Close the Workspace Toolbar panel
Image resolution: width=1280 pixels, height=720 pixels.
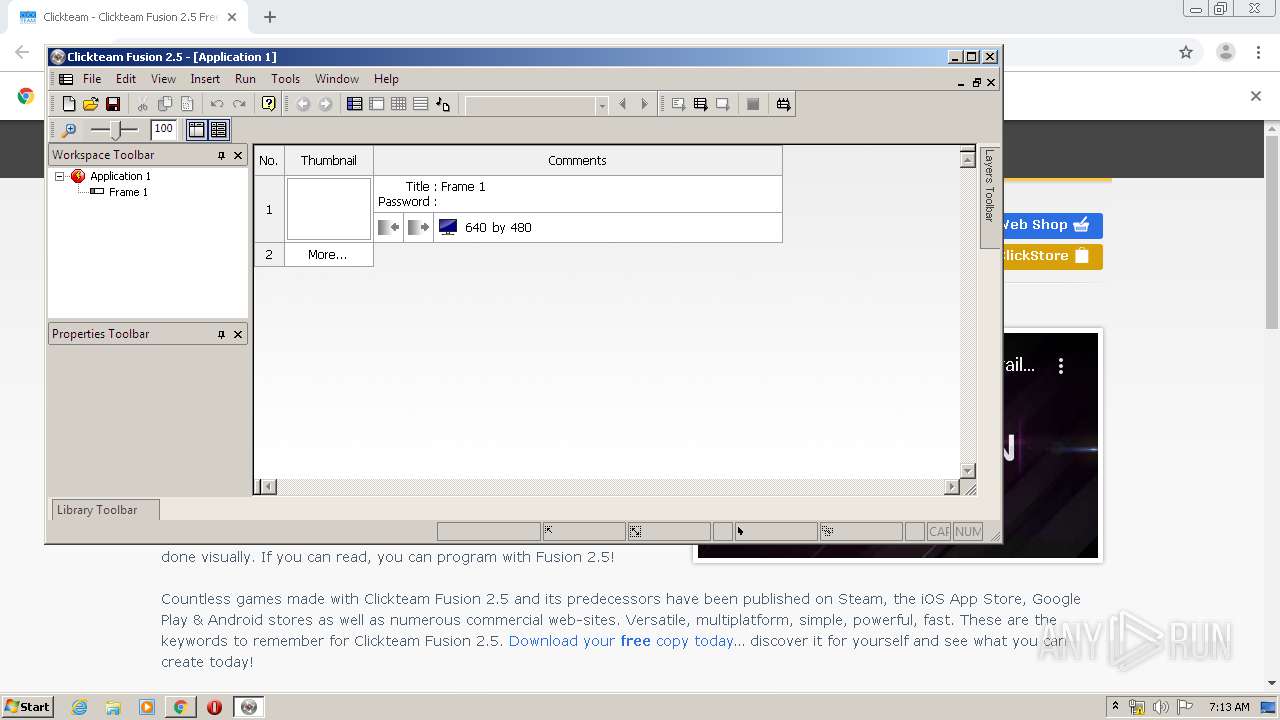238,155
